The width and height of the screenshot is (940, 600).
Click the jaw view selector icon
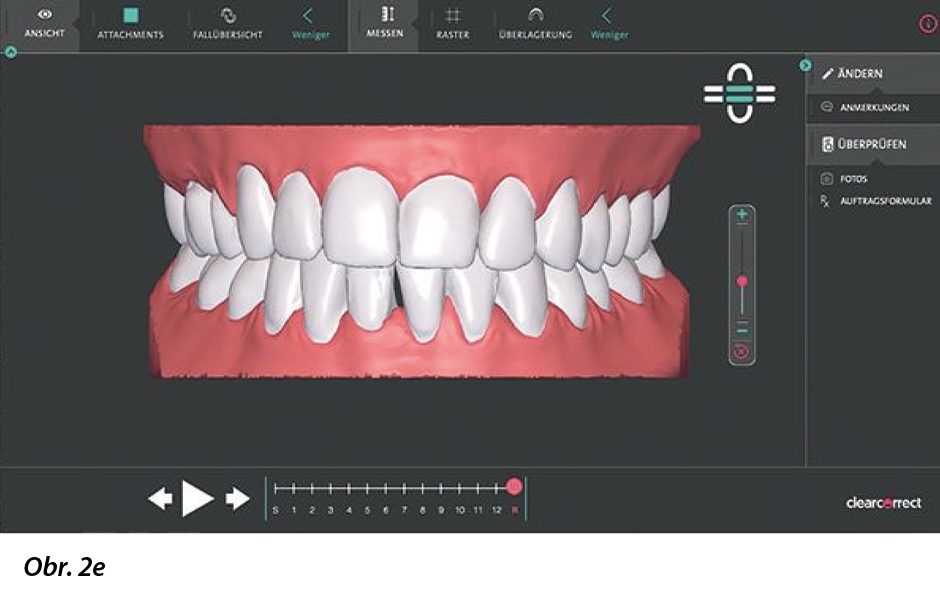click(x=739, y=94)
